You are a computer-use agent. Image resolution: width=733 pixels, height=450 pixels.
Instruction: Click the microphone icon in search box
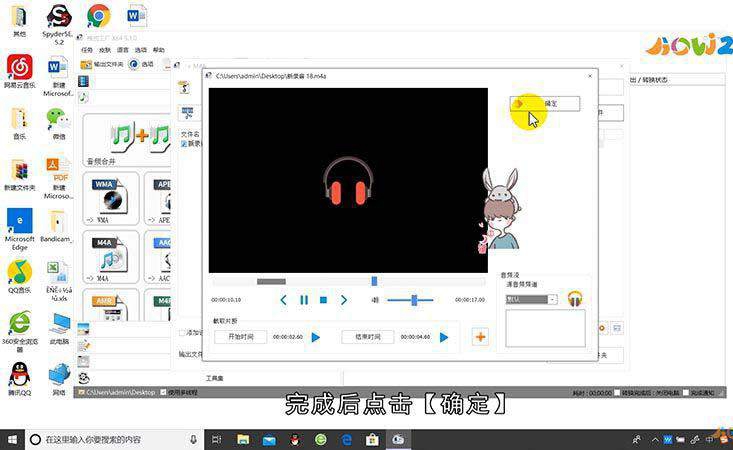(x=193, y=440)
